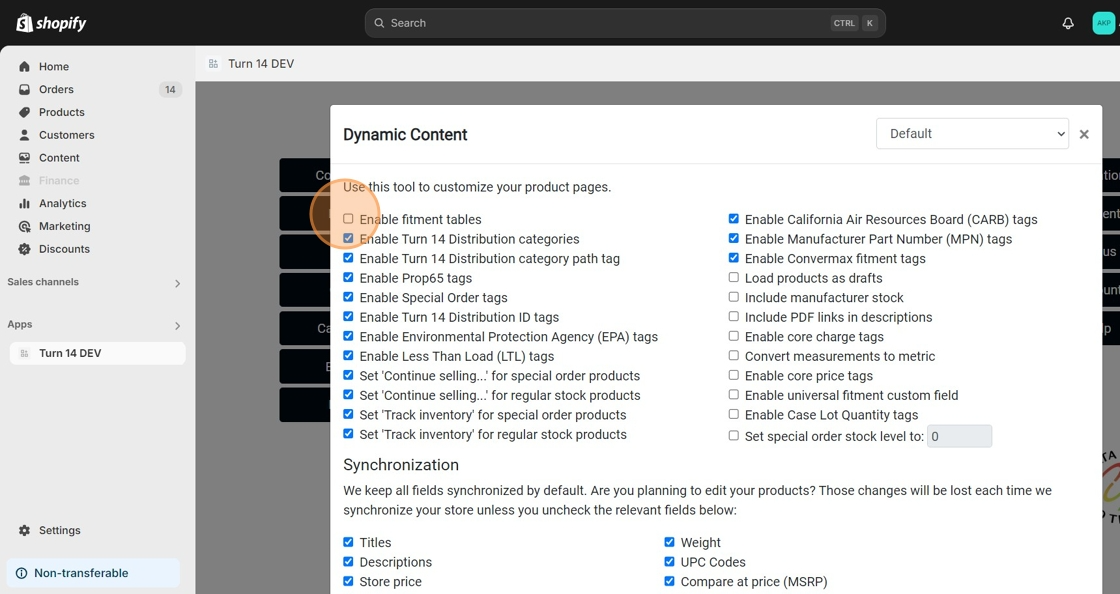Uncheck Weight synchronization
Image resolution: width=1120 pixels, height=594 pixels.
[x=669, y=542]
